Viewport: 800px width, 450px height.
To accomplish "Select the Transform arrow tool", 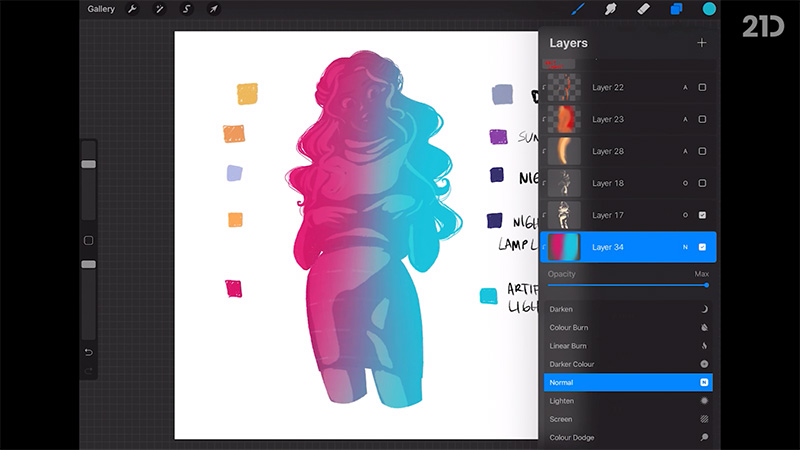I will pos(213,9).
